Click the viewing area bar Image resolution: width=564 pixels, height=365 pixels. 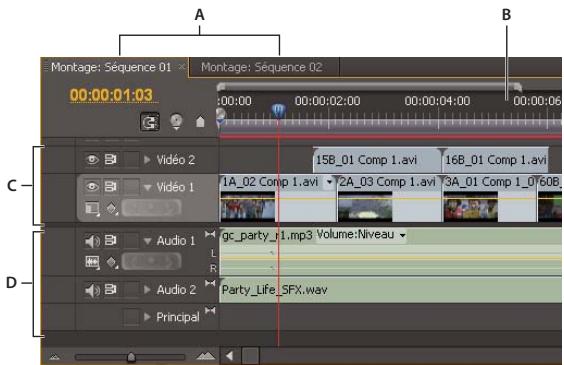[x=369, y=86]
